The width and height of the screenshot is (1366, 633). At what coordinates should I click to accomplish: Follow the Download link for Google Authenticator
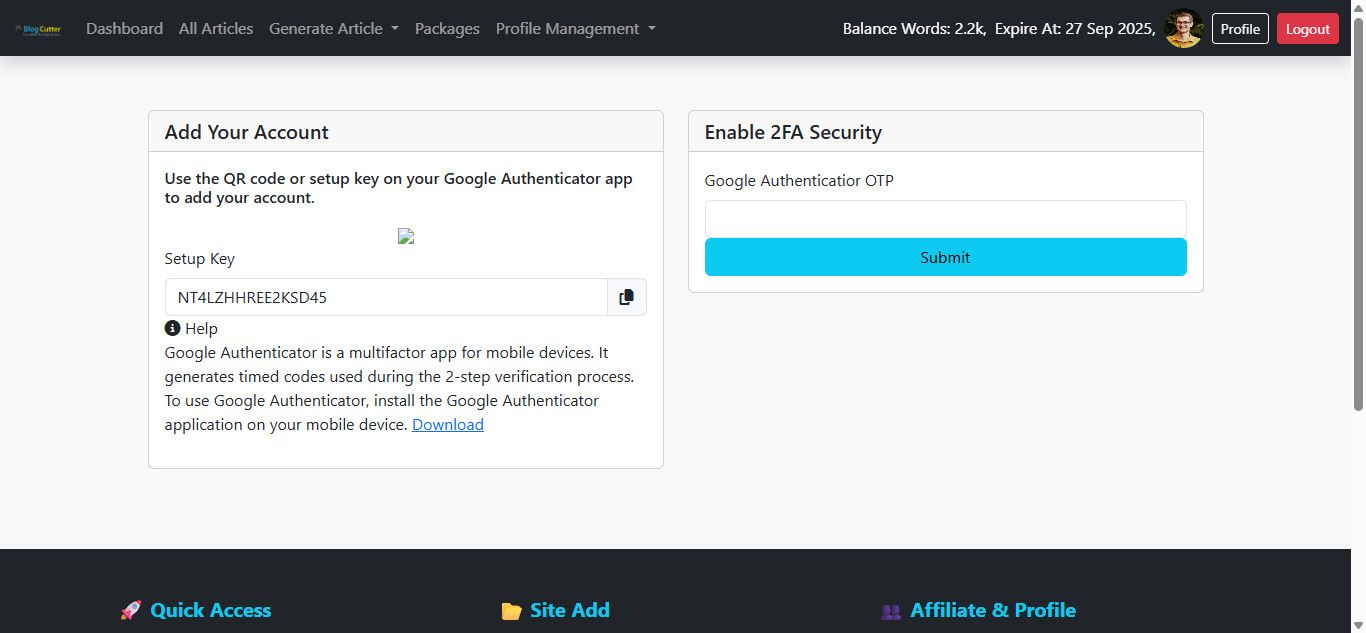tap(448, 424)
